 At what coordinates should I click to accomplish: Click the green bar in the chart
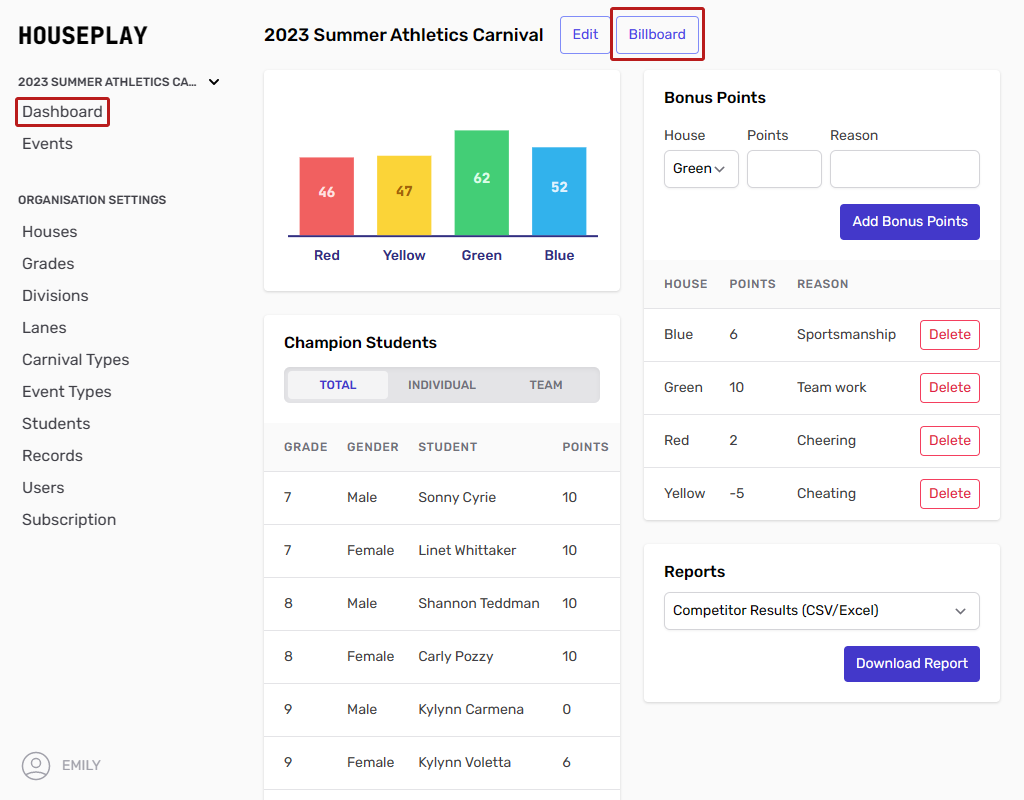click(481, 183)
